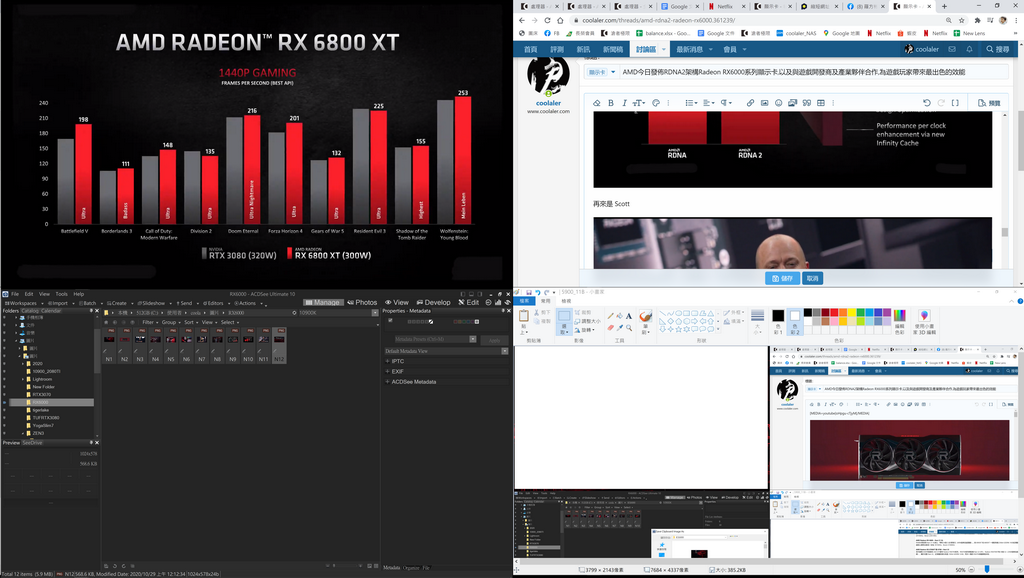
Task: Pick the red color swatch in Paint
Action: pyautogui.click(x=835, y=312)
